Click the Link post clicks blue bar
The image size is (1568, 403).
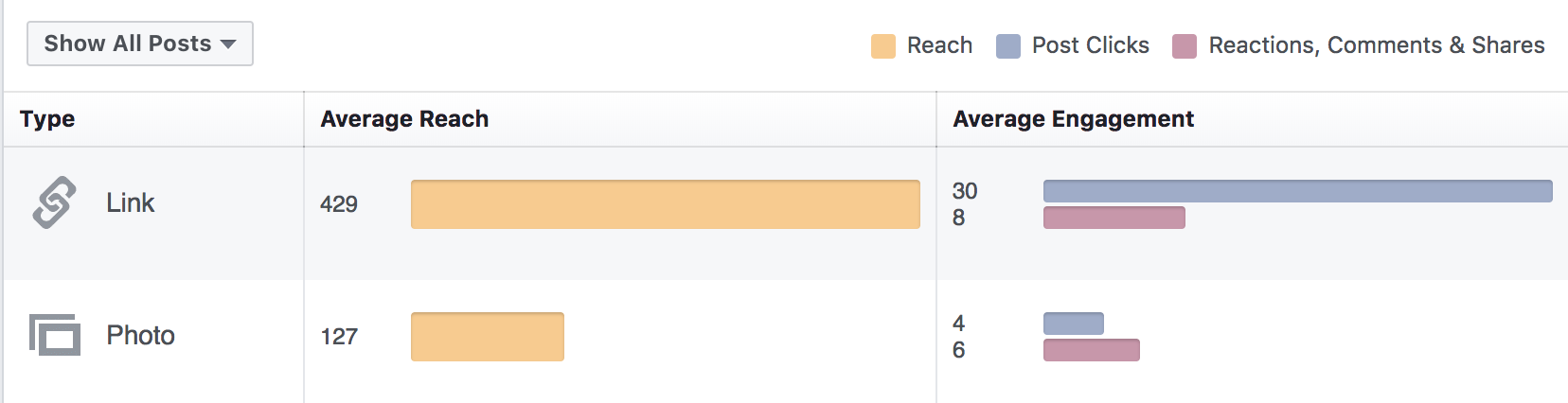[1298, 191]
